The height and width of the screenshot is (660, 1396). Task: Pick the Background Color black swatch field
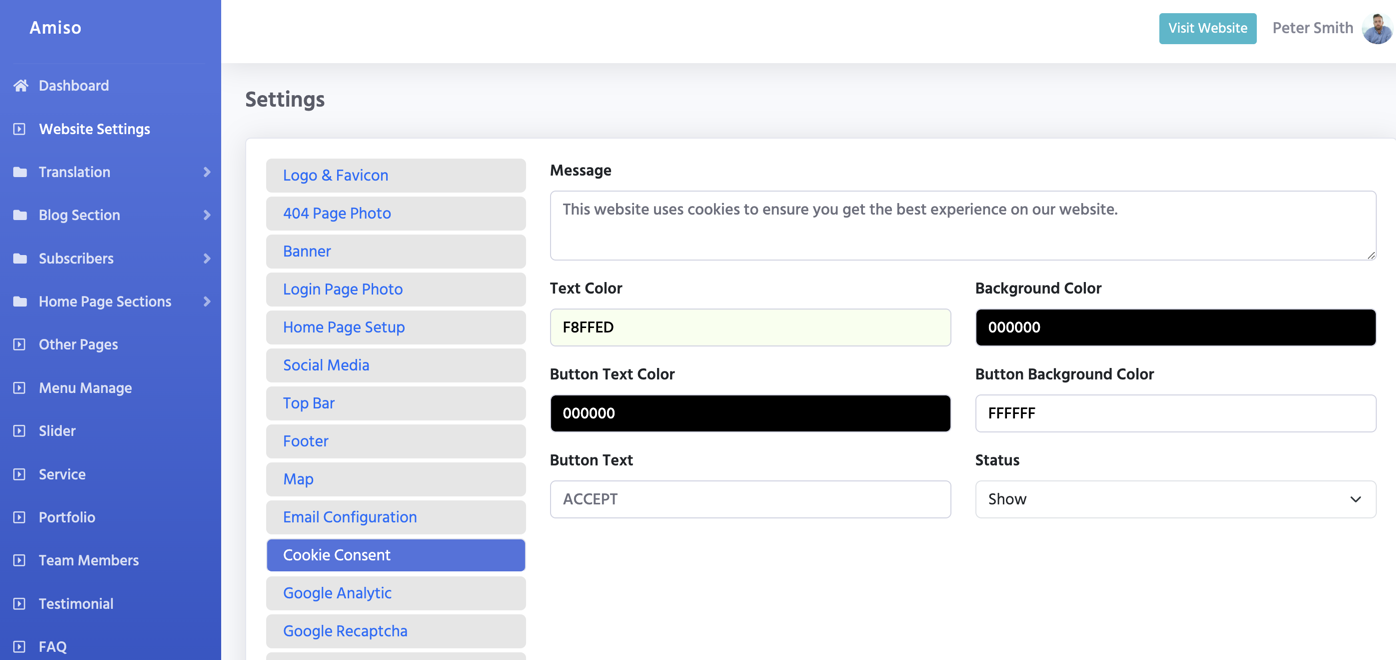1175,327
